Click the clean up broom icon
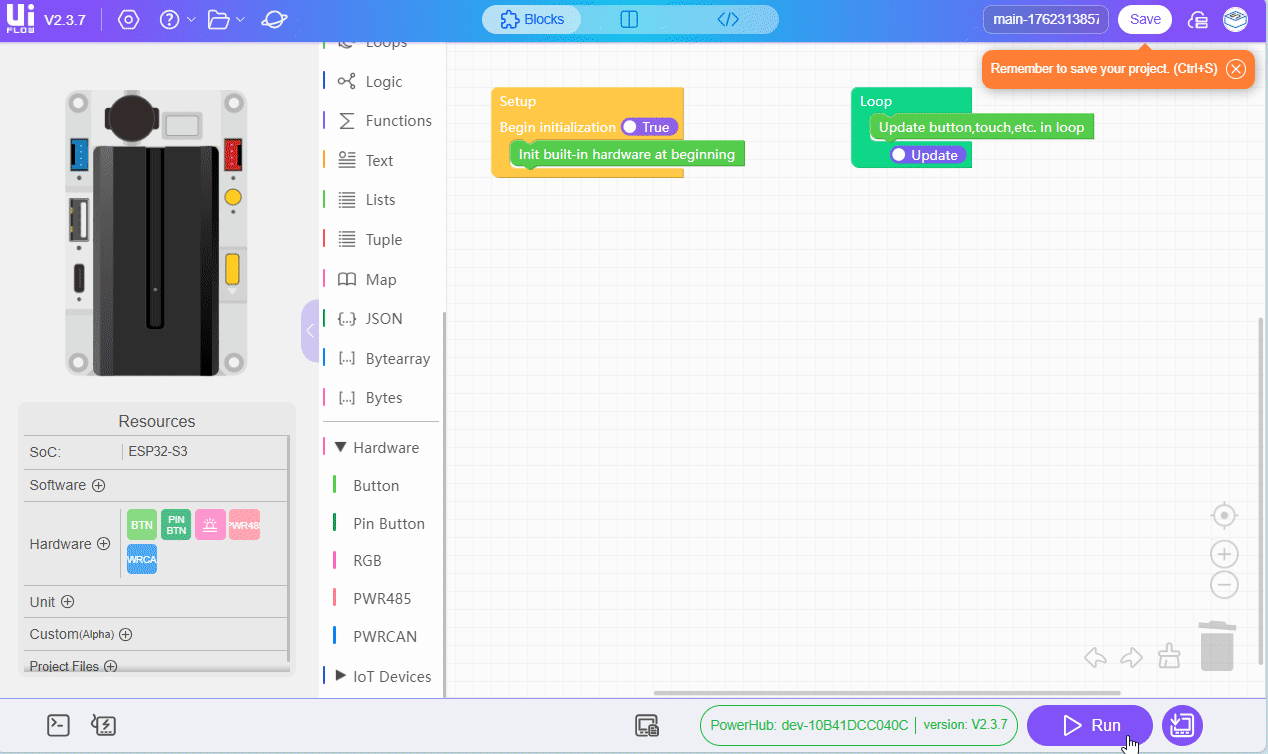 pyautogui.click(x=1169, y=656)
